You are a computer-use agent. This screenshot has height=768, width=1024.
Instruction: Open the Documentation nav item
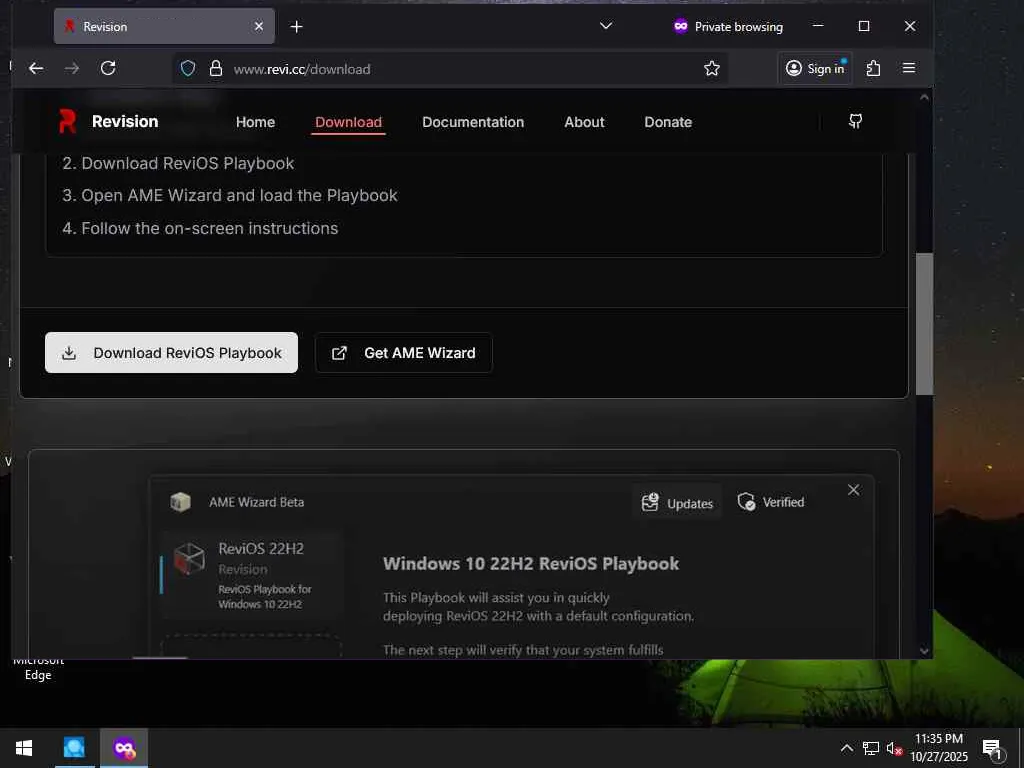[x=473, y=122]
